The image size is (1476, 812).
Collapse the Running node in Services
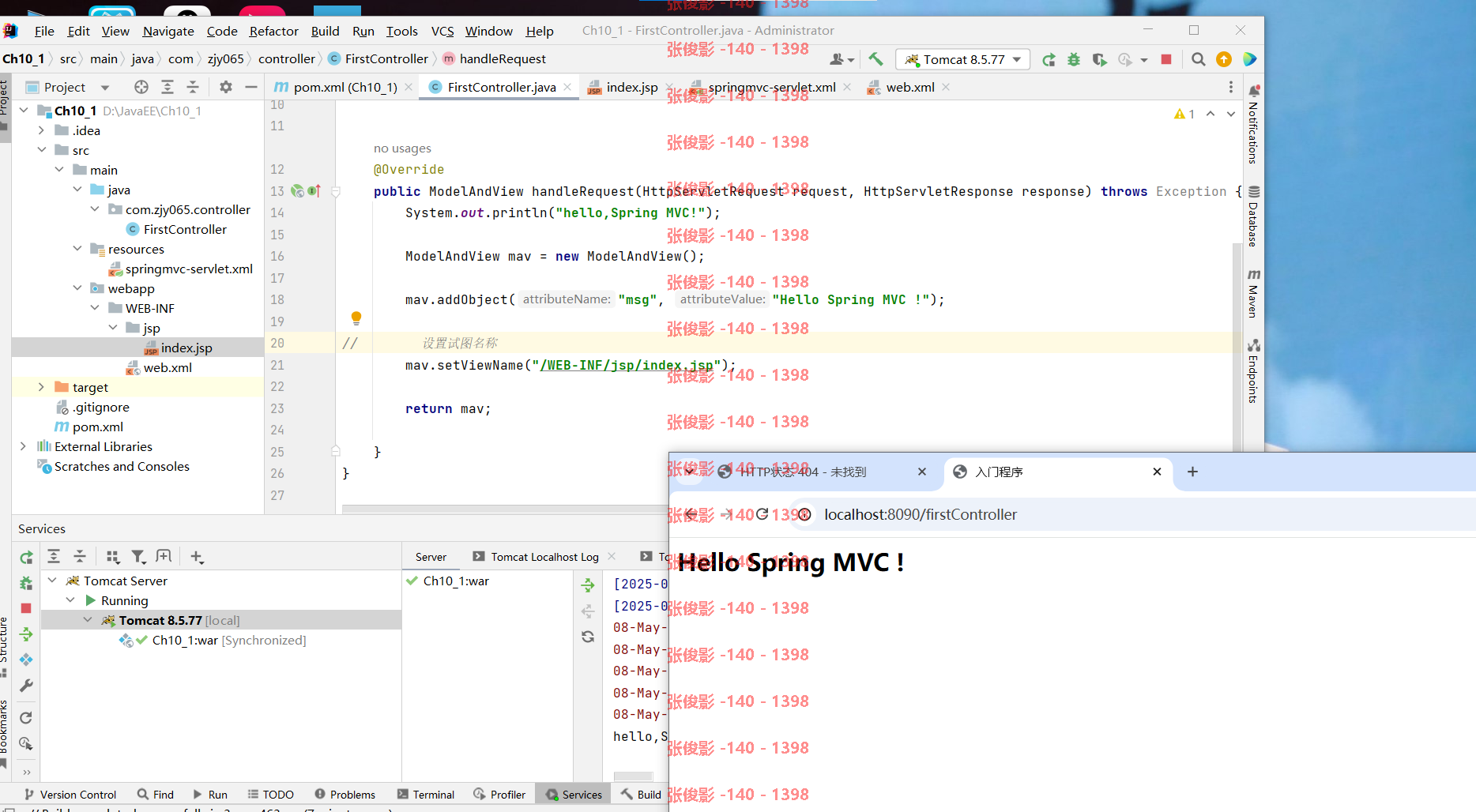(70, 600)
